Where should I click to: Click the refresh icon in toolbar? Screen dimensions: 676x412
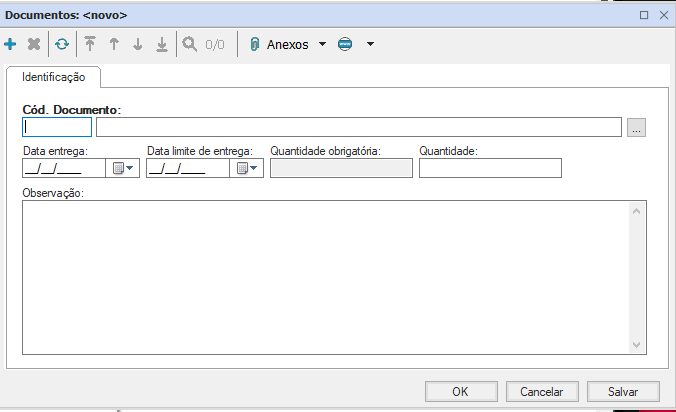[62, 44]
